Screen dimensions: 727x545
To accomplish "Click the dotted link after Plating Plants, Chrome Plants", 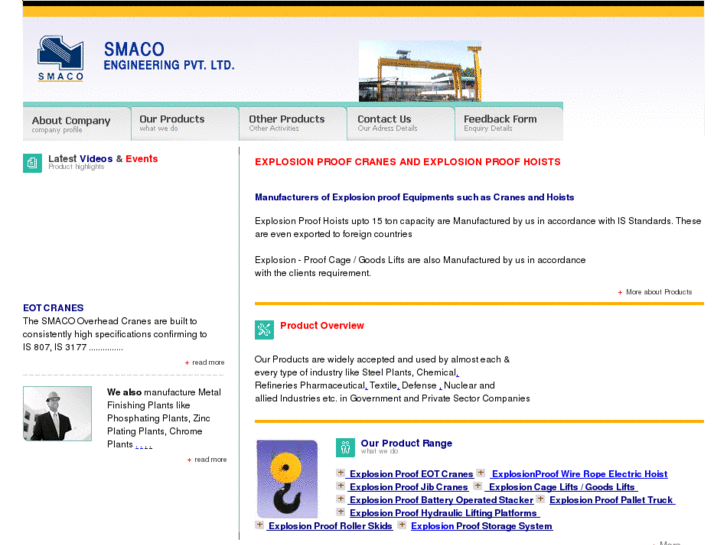I will (x=144, y=446).
